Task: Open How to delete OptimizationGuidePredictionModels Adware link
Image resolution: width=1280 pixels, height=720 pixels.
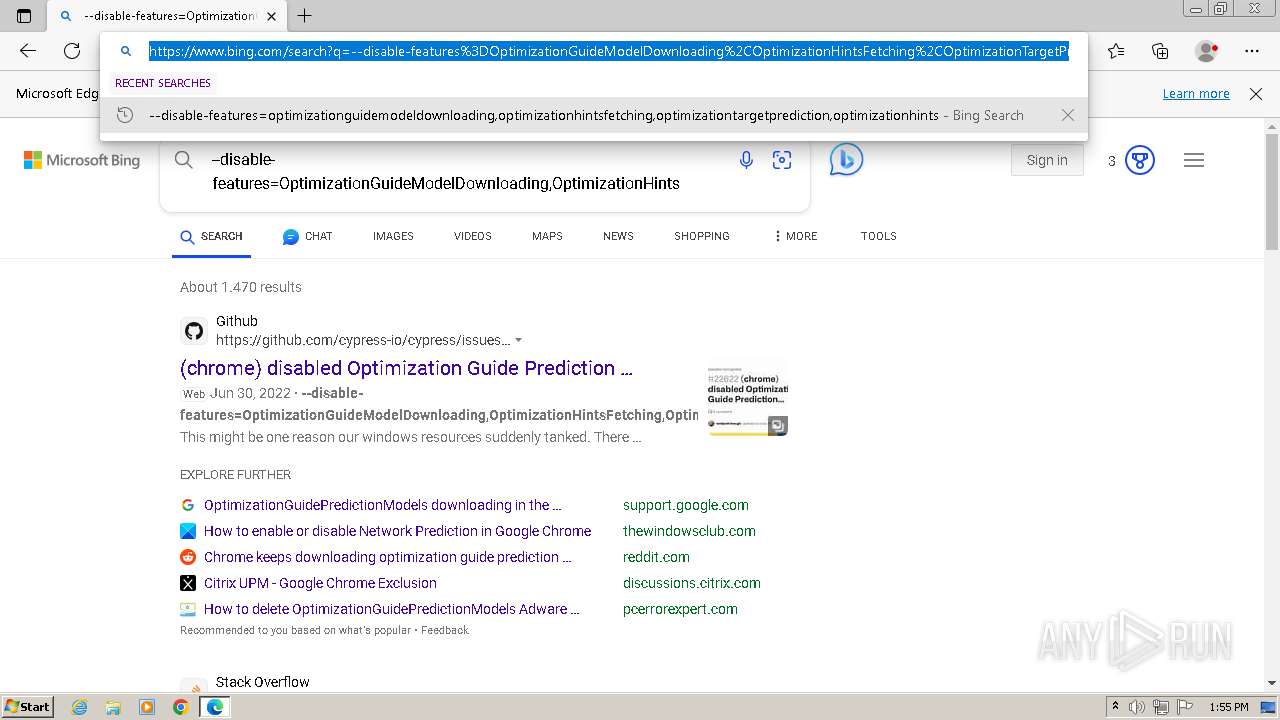Action: click(391, 609)
